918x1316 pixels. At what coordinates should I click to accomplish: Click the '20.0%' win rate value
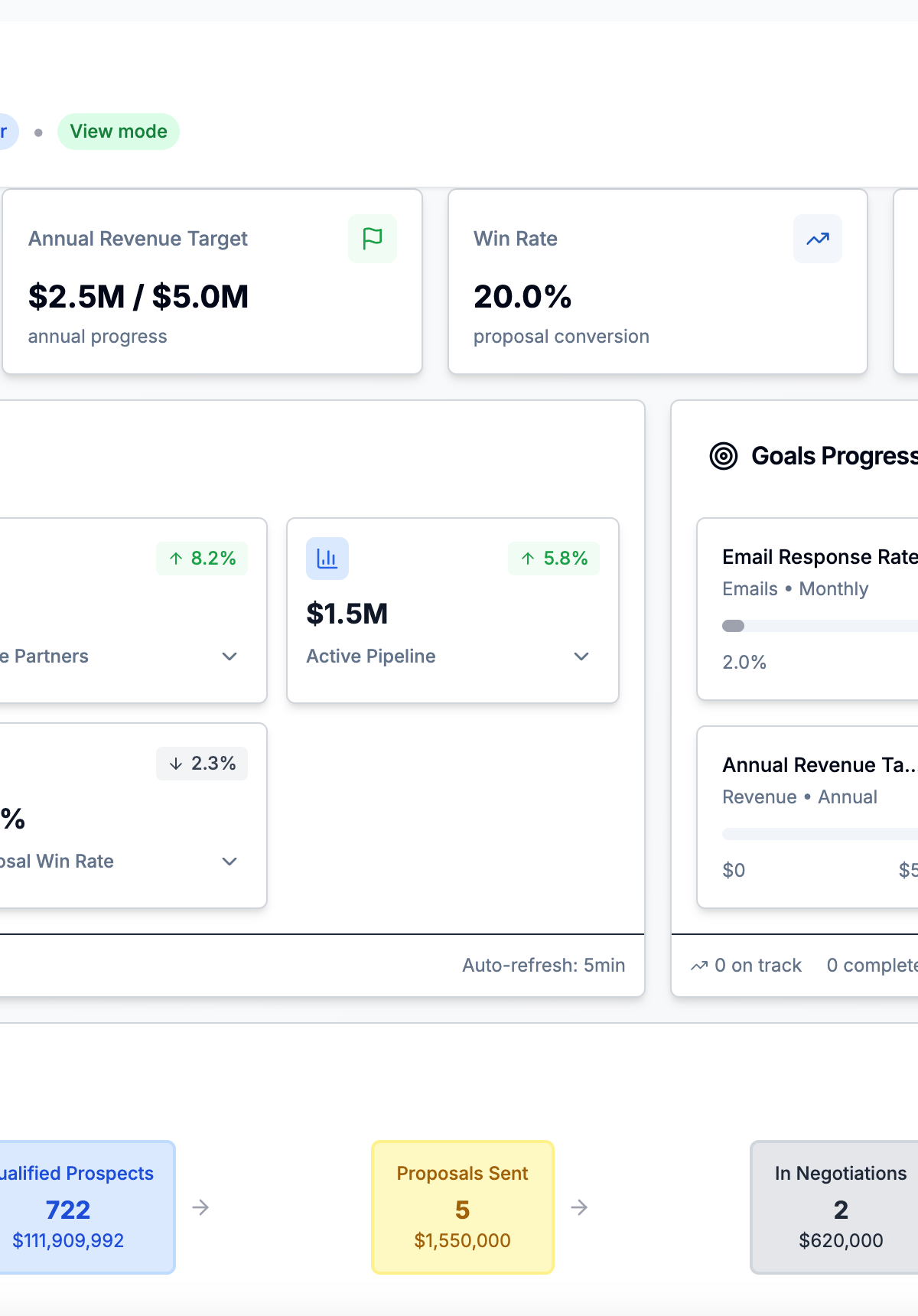[522, 297]
